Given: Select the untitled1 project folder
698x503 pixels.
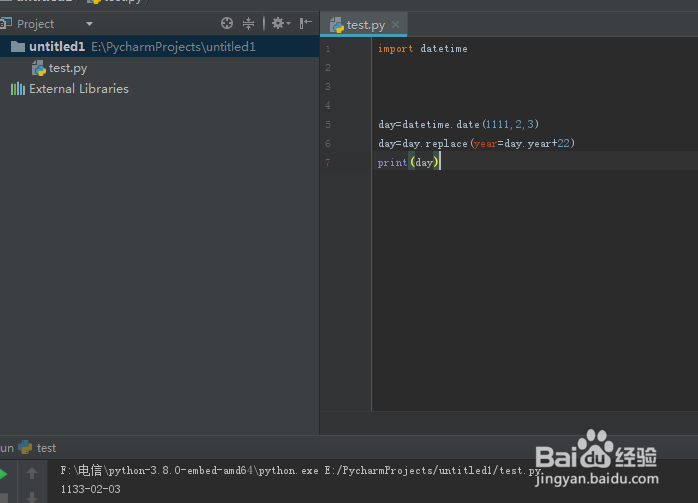Looking at the screenshot, I should tap(159, 47).
